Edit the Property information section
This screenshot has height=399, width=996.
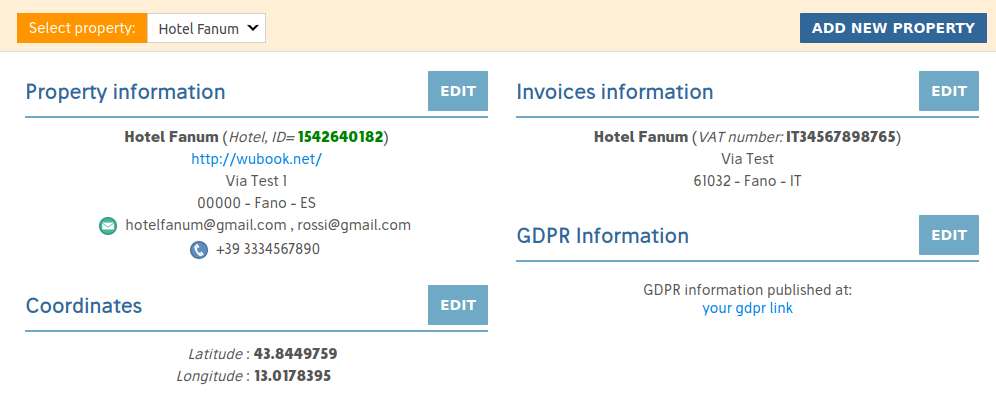(x=458, y=91)
